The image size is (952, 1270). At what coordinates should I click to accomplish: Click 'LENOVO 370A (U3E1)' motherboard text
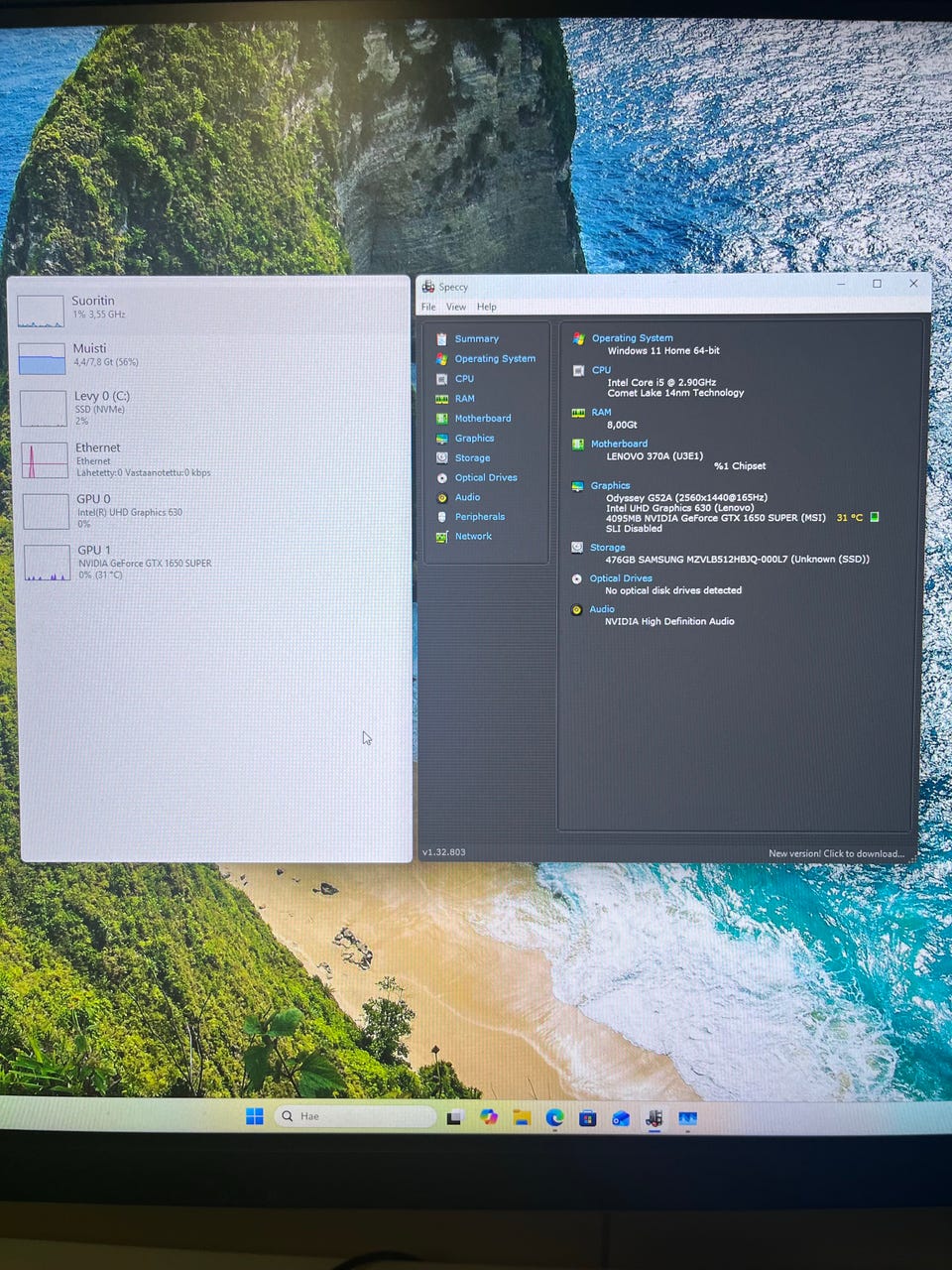coord(654,456)
